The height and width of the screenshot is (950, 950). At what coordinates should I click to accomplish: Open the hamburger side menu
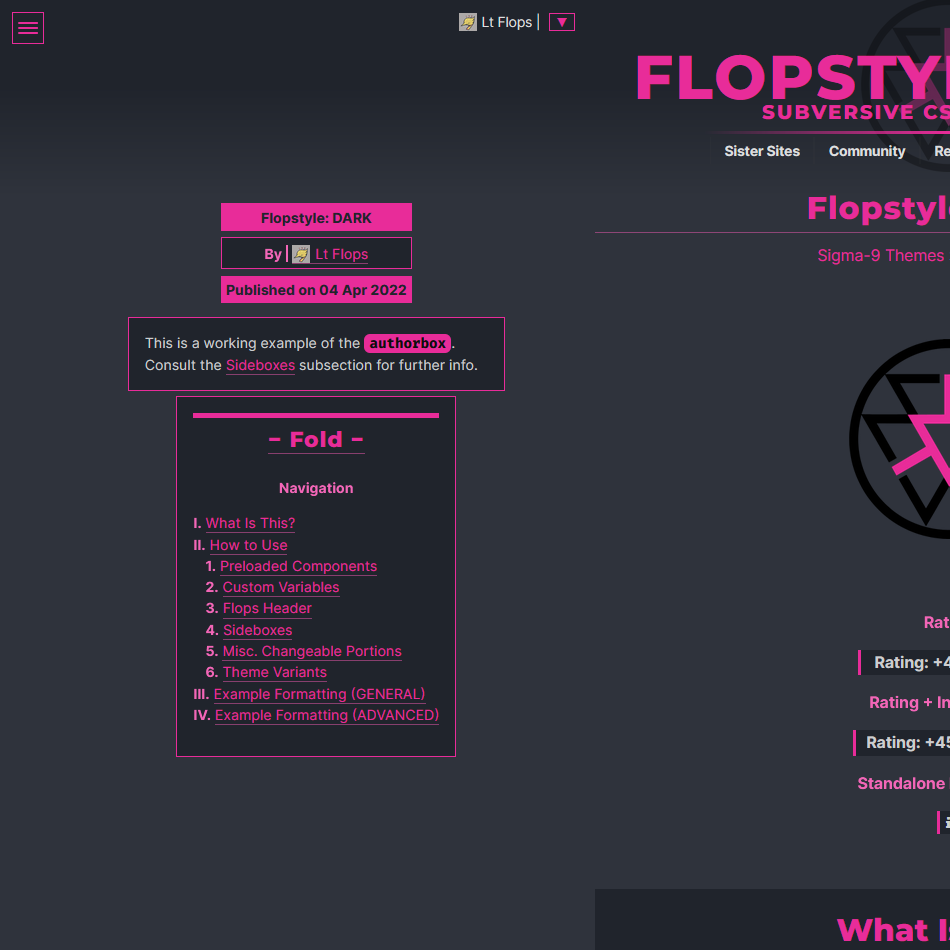click(27, 27)
